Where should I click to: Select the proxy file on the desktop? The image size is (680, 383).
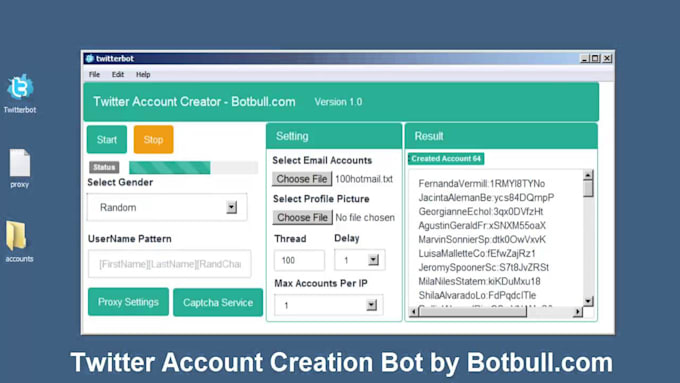tap(20, 163)
